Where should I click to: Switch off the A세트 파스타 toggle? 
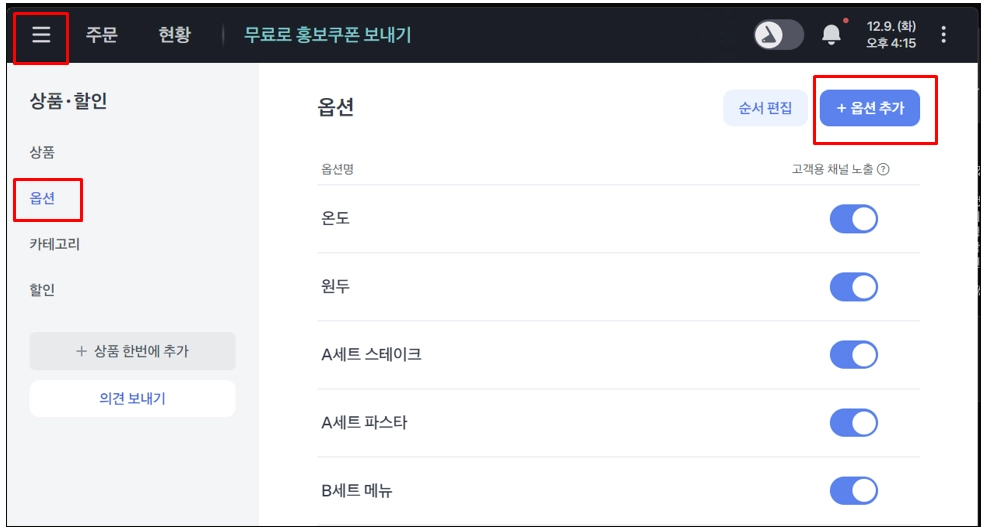coord(854,423)
